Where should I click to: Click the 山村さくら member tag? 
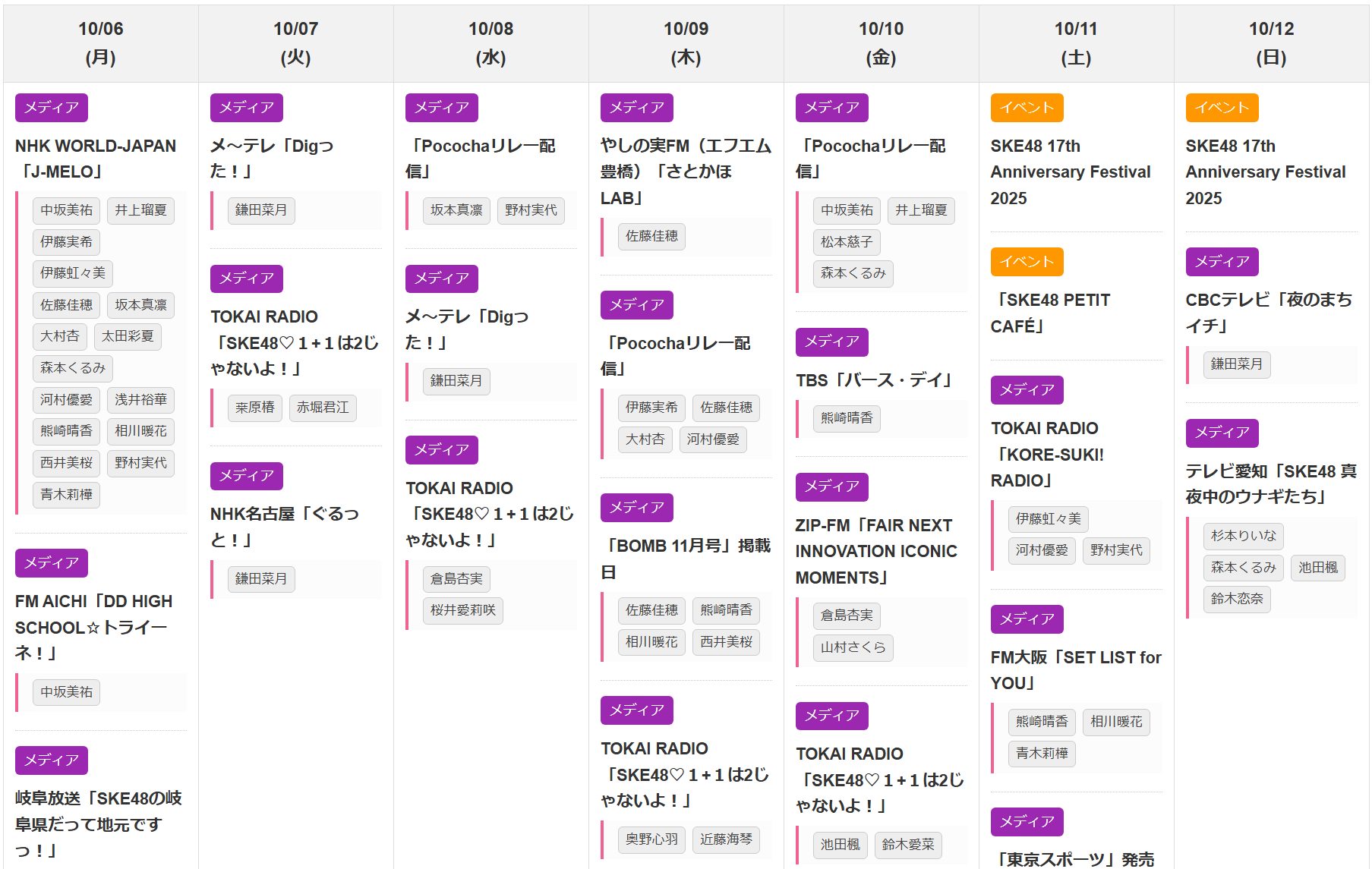853,647
